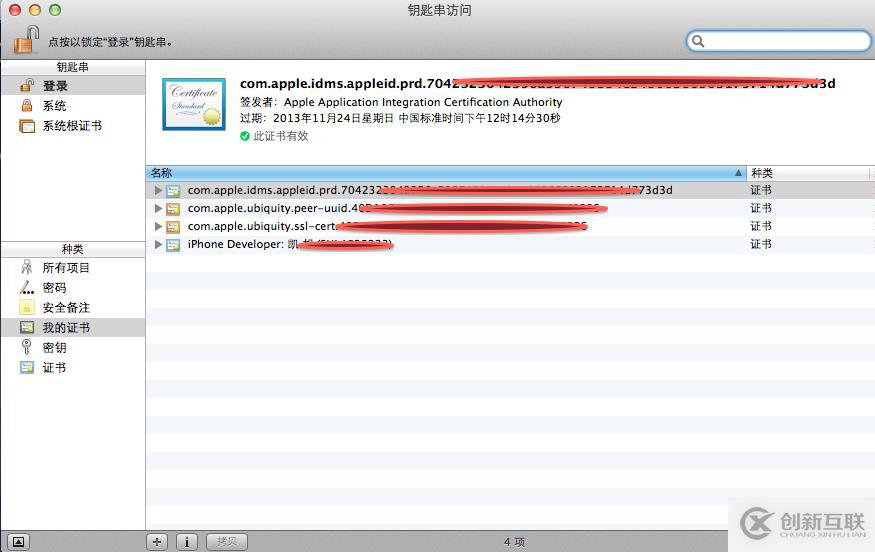Viewport: 875px width, 552px height.
Task: Click the 安全备注 note icon
Action: tap(27, 307)
